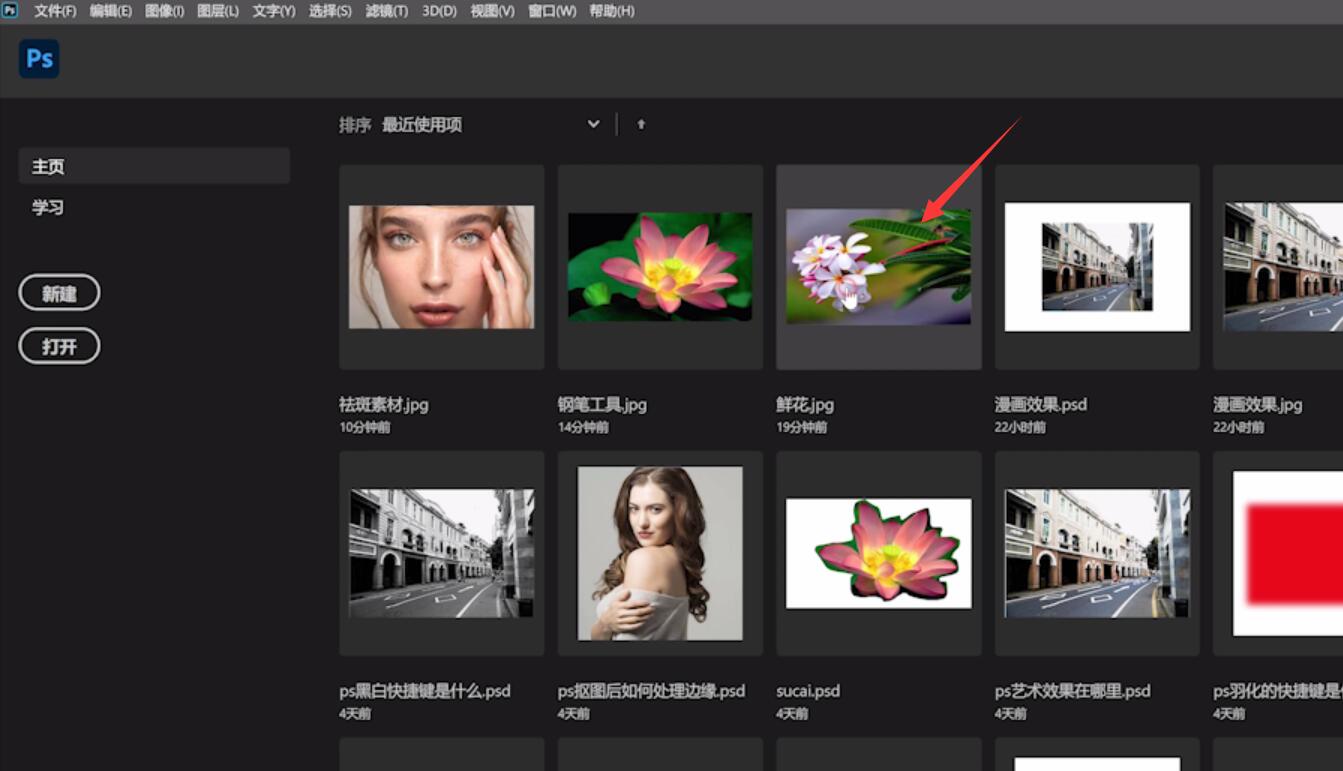The width and height of the screenshot is (1343, 771).
Task: Click the 14分钟前 timestamp text
Action: click(583, 428)
